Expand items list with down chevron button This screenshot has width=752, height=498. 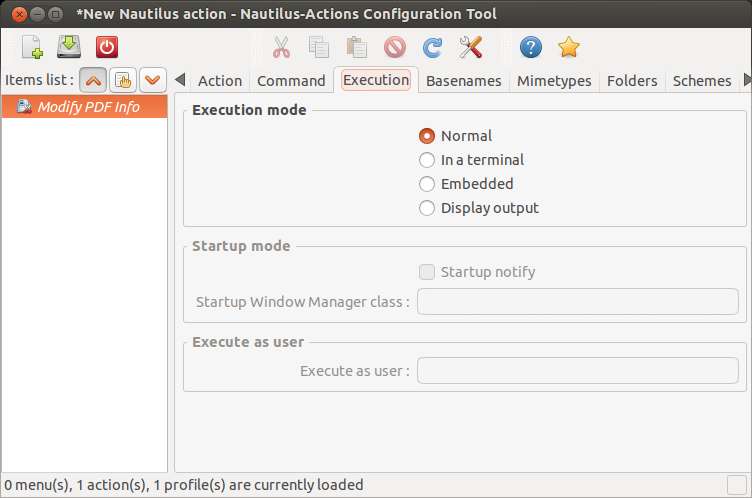153,80
